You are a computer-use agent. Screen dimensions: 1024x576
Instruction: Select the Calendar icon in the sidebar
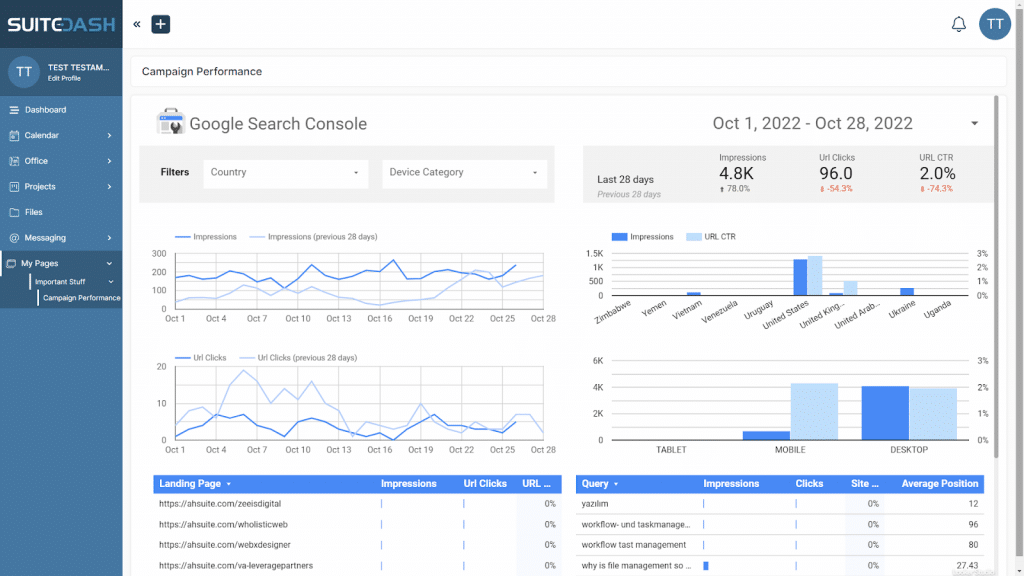(14, 135)
